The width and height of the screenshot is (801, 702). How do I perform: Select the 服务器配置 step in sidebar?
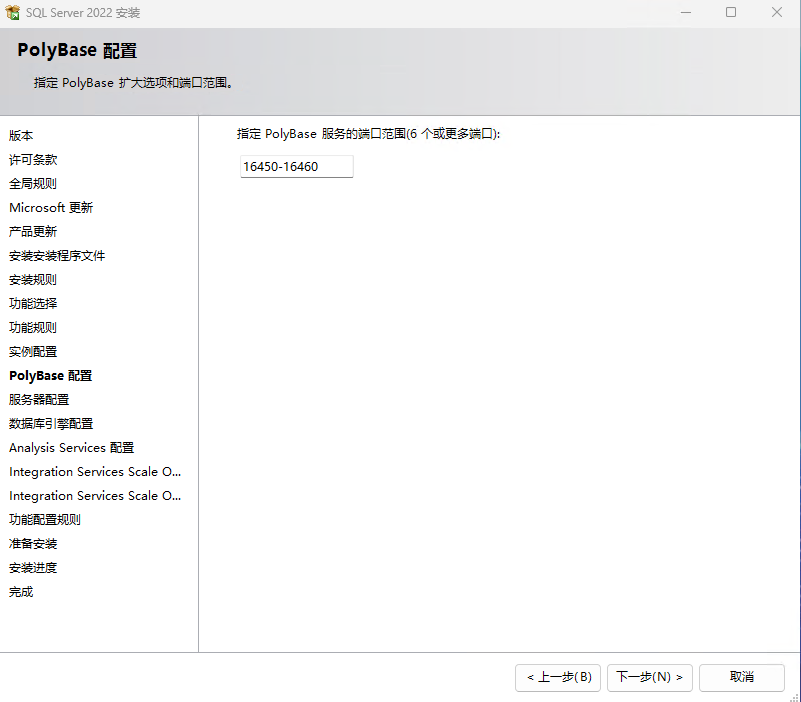tap(39, 400)
